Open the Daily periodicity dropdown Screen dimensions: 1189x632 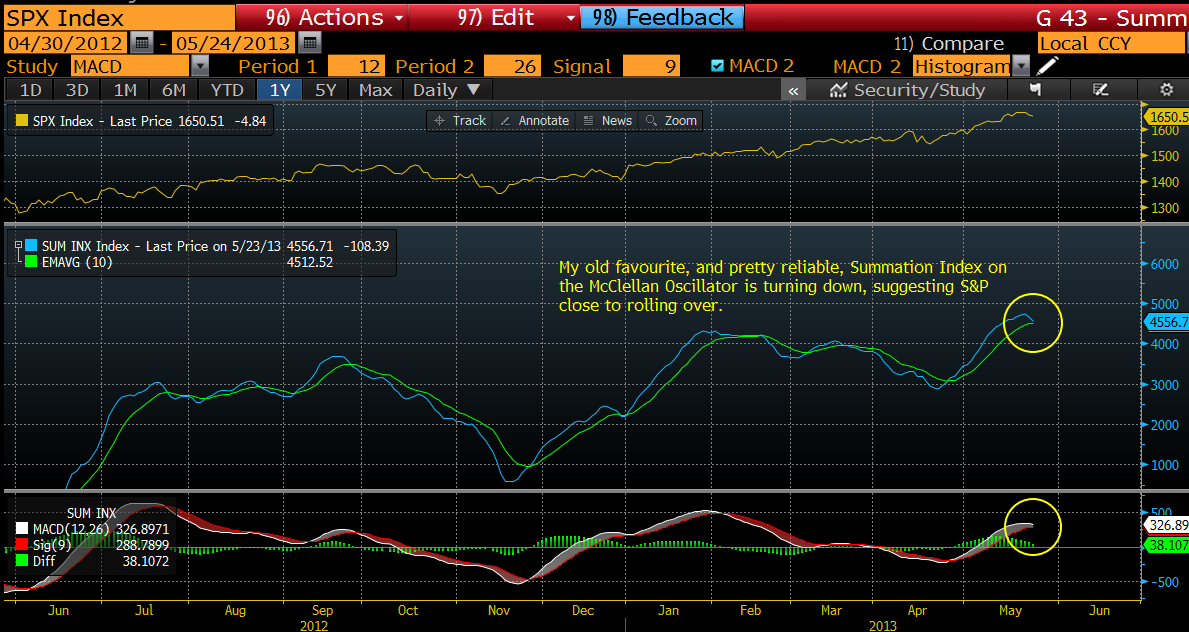(x=447, y=90)
